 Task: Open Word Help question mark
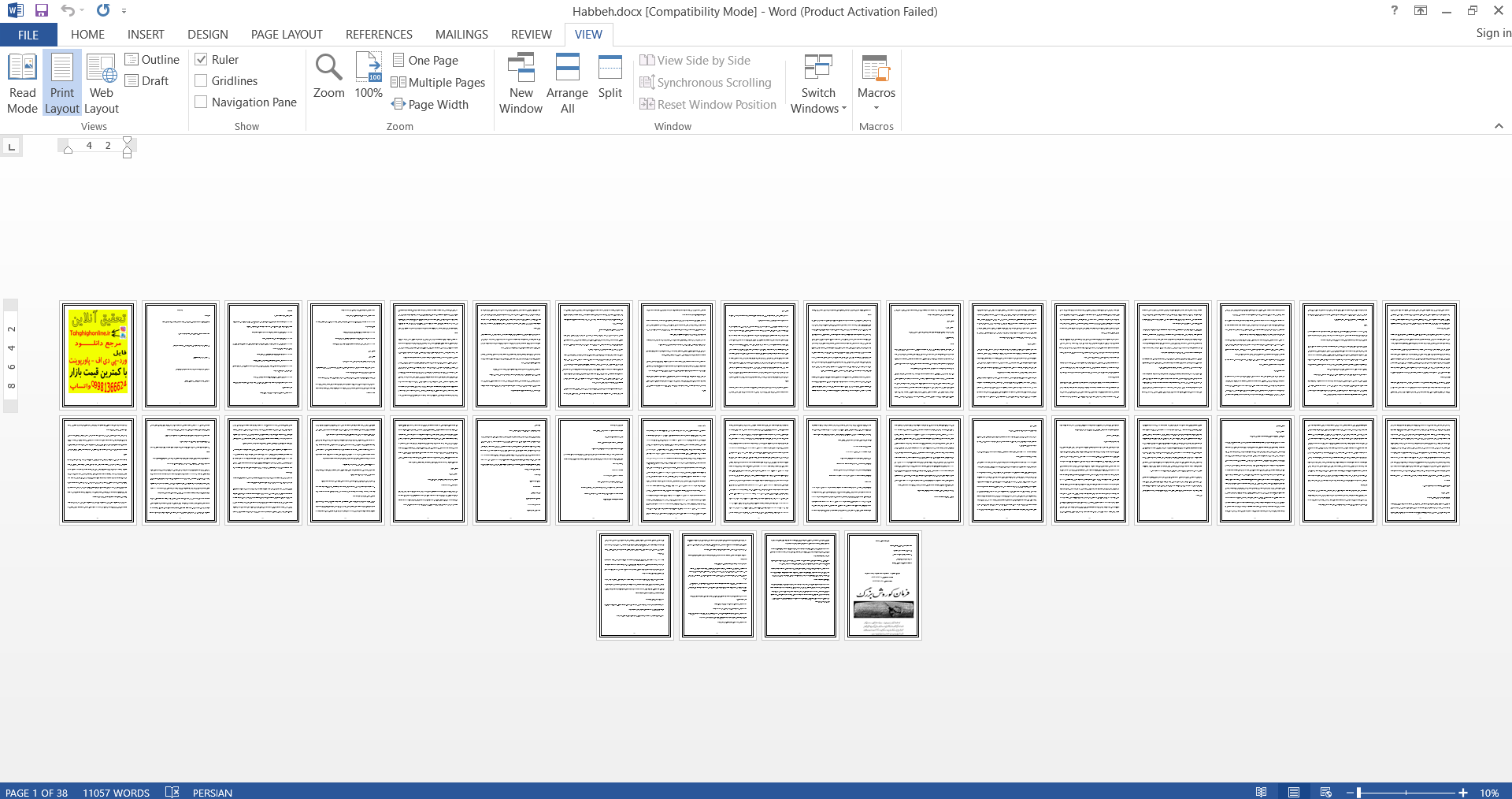[1395, 11]
